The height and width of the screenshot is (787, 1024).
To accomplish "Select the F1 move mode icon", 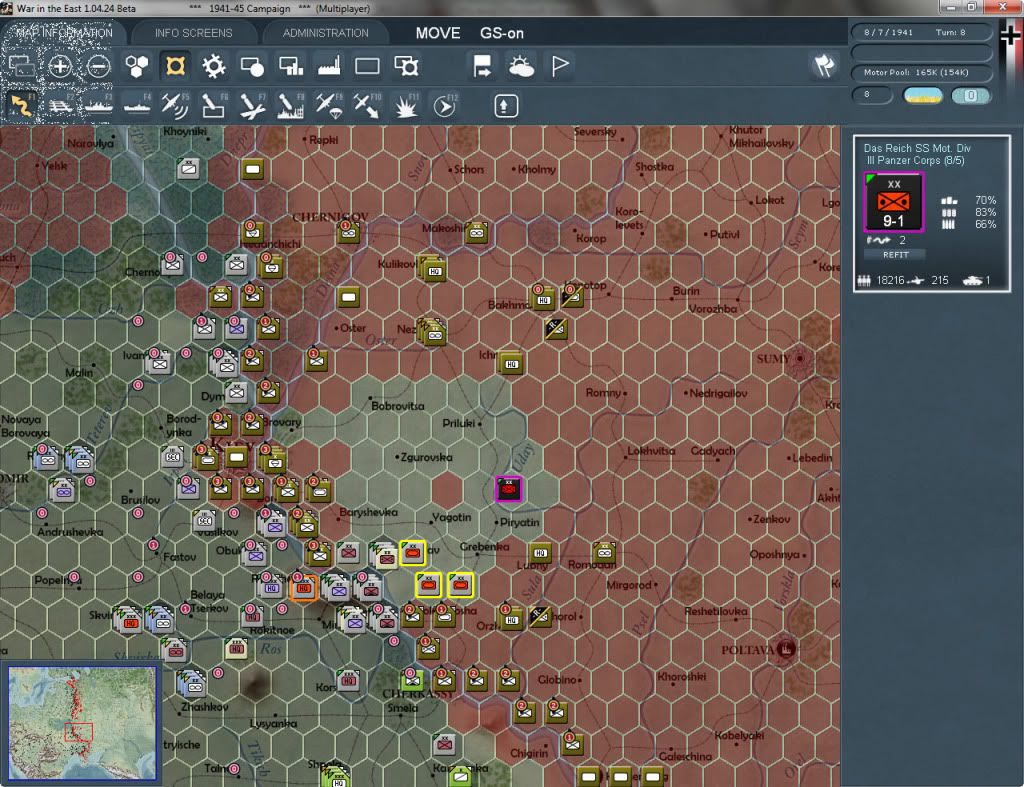I will coord(21,106).
